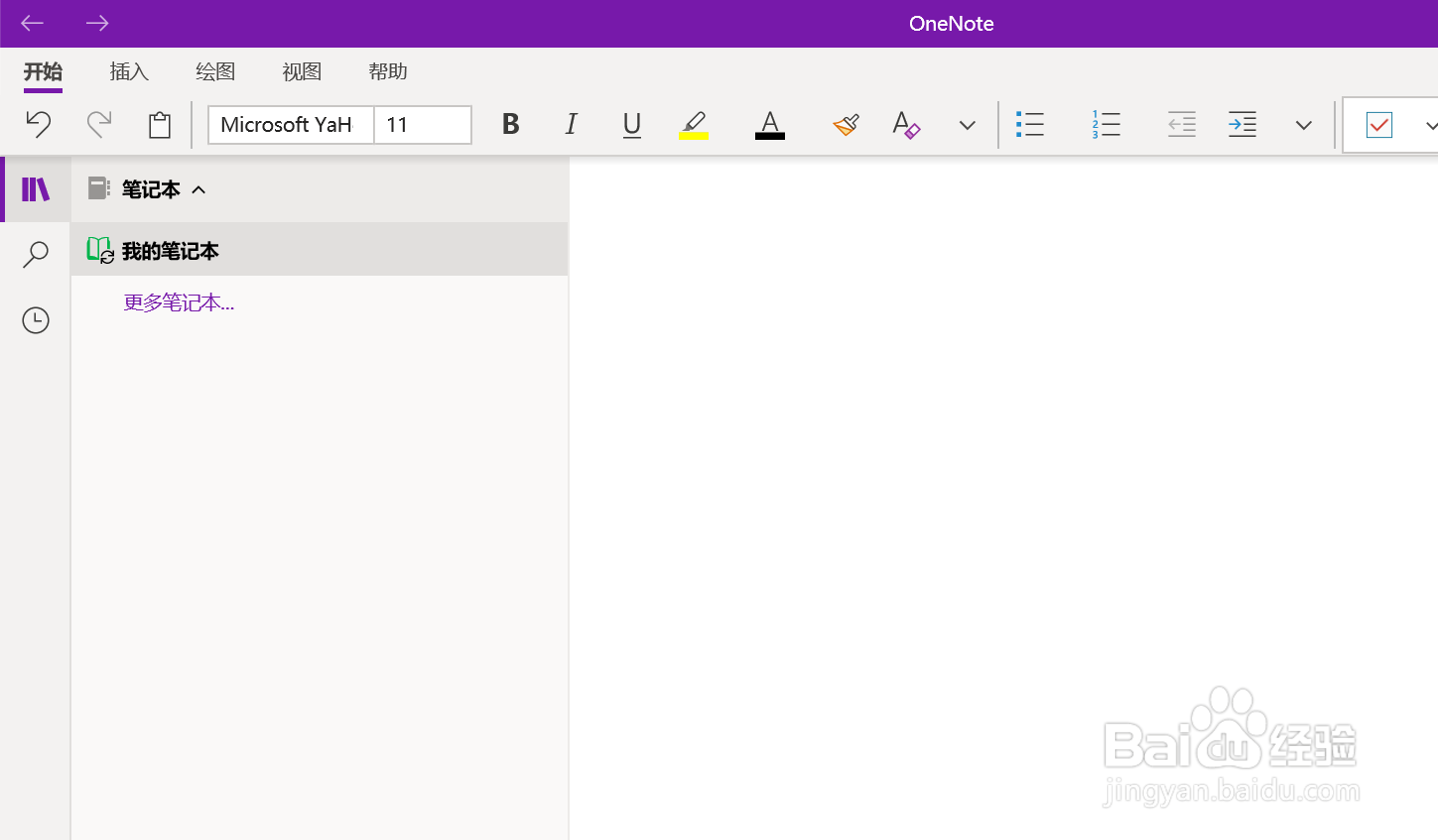Select the format painter brush
This screenshot has height=840, width=1438.
pos(846,125)
